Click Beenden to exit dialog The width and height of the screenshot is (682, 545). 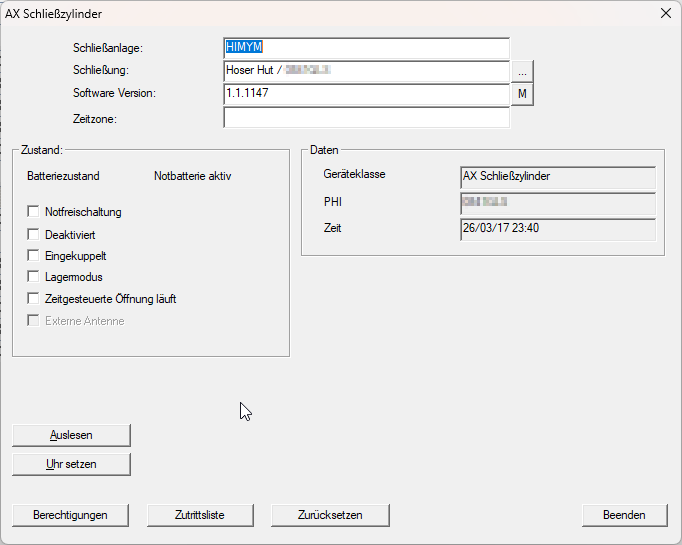(623, 515)
